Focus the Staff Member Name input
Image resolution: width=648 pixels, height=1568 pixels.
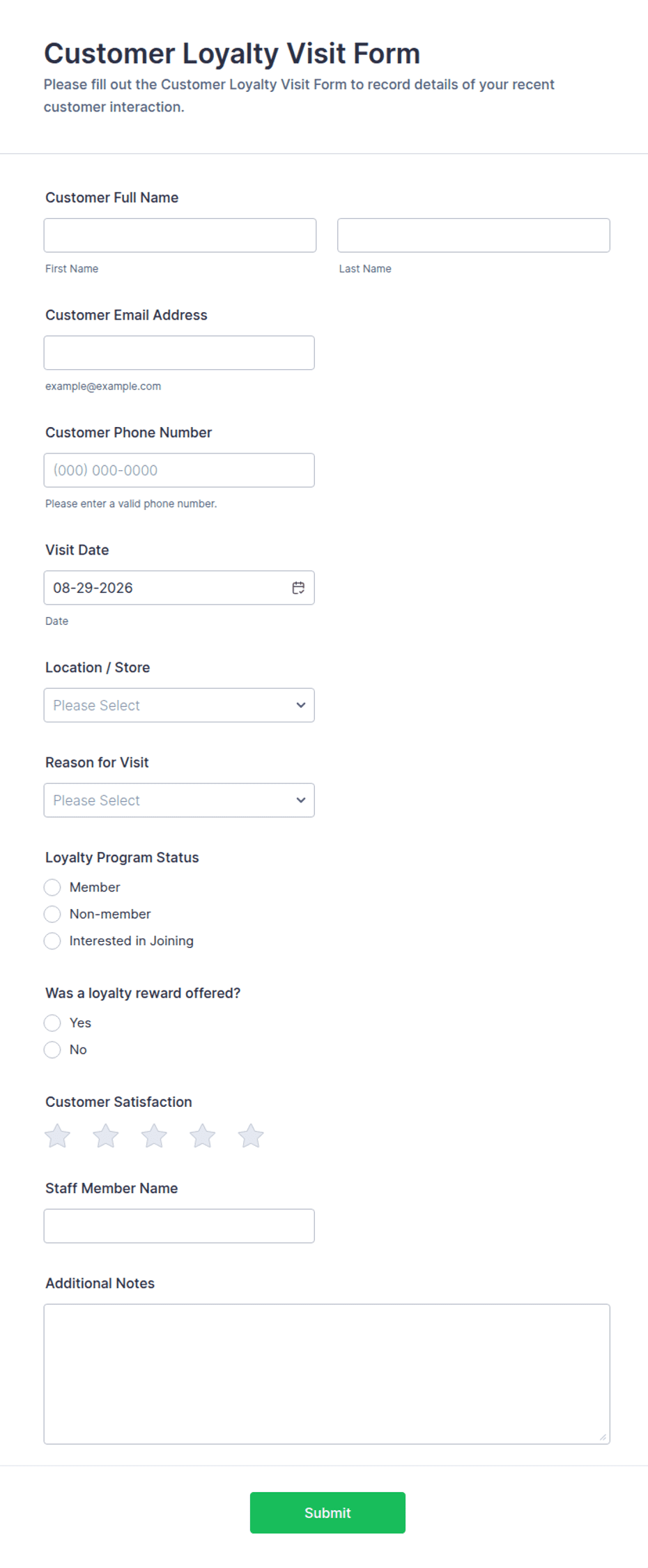tap(179, 1226)
